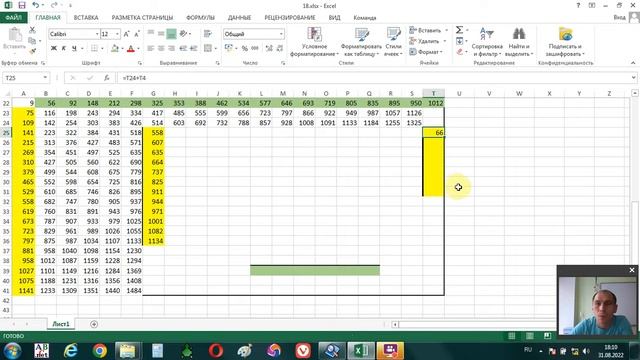Click the increase indent icon
Image resolution: width=640 pixels, height=360 pixels.
pos(193,48)
